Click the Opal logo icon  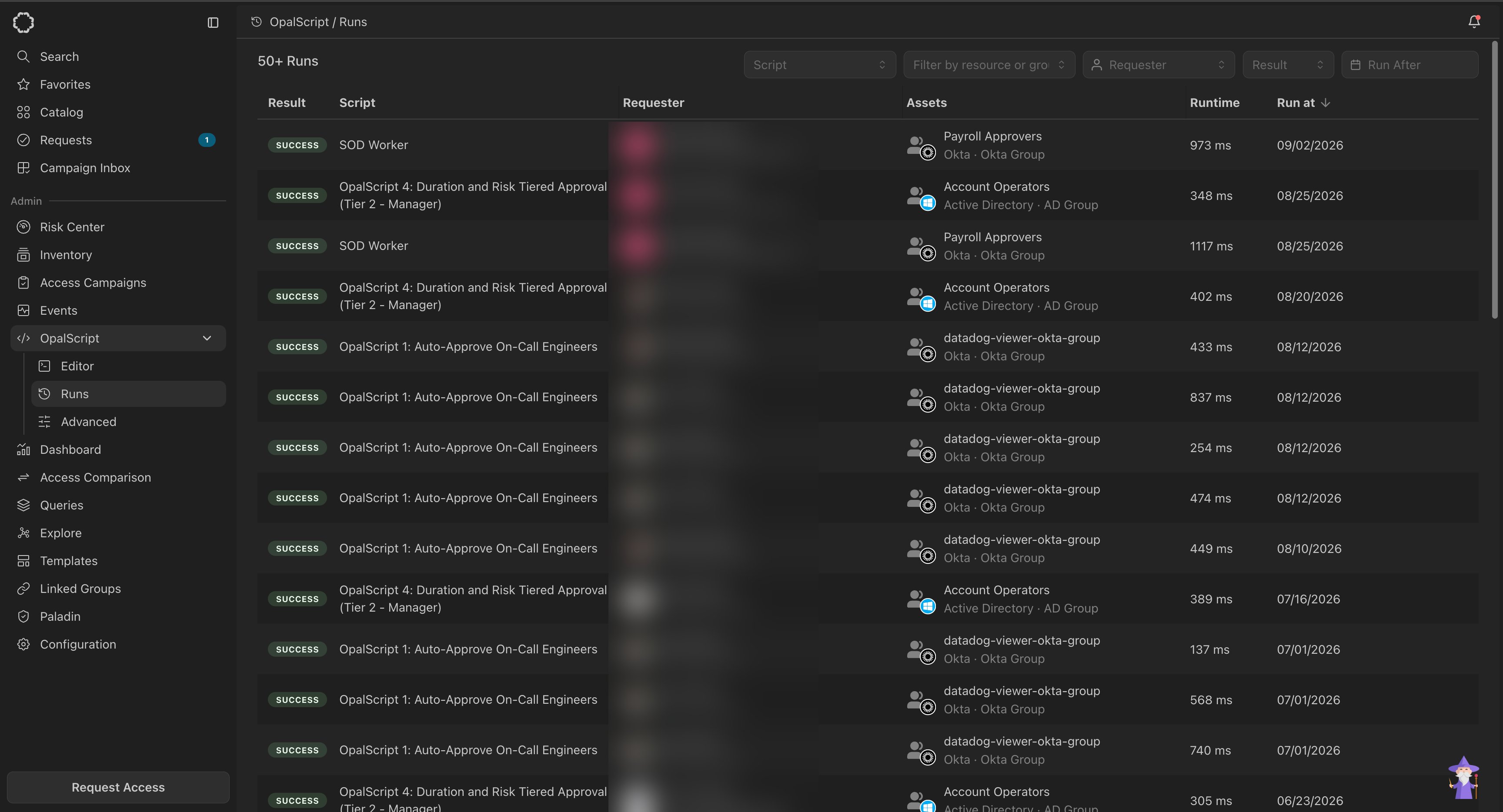tap(23, 22)
